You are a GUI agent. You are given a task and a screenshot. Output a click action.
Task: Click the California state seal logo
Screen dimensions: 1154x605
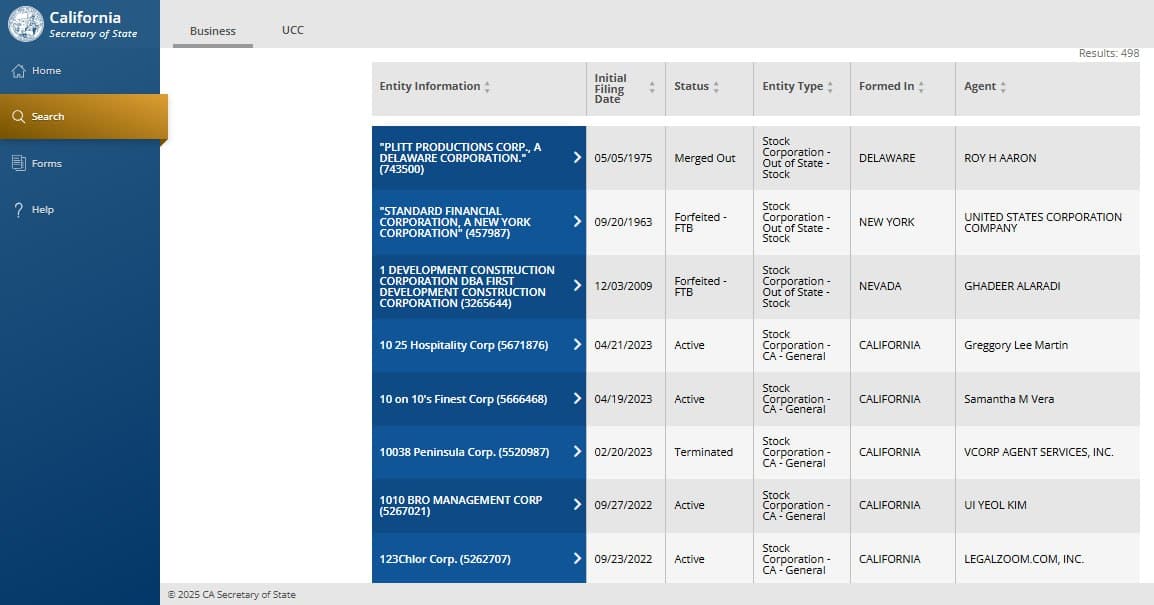[x=26, y=24]
